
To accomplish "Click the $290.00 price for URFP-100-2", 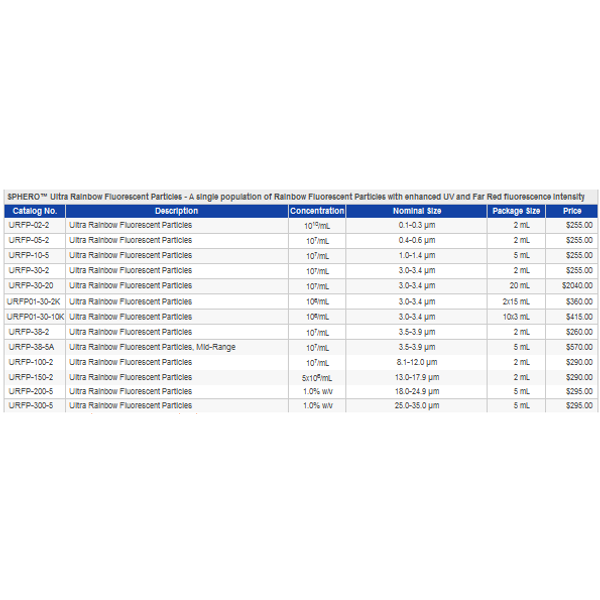I will (x=579, y=362).
